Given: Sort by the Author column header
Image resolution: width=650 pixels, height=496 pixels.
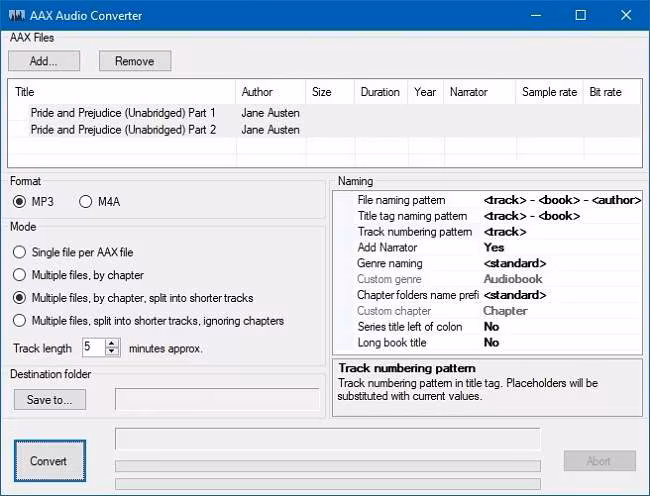Looking at the screenshot, I should click(271, 92).
